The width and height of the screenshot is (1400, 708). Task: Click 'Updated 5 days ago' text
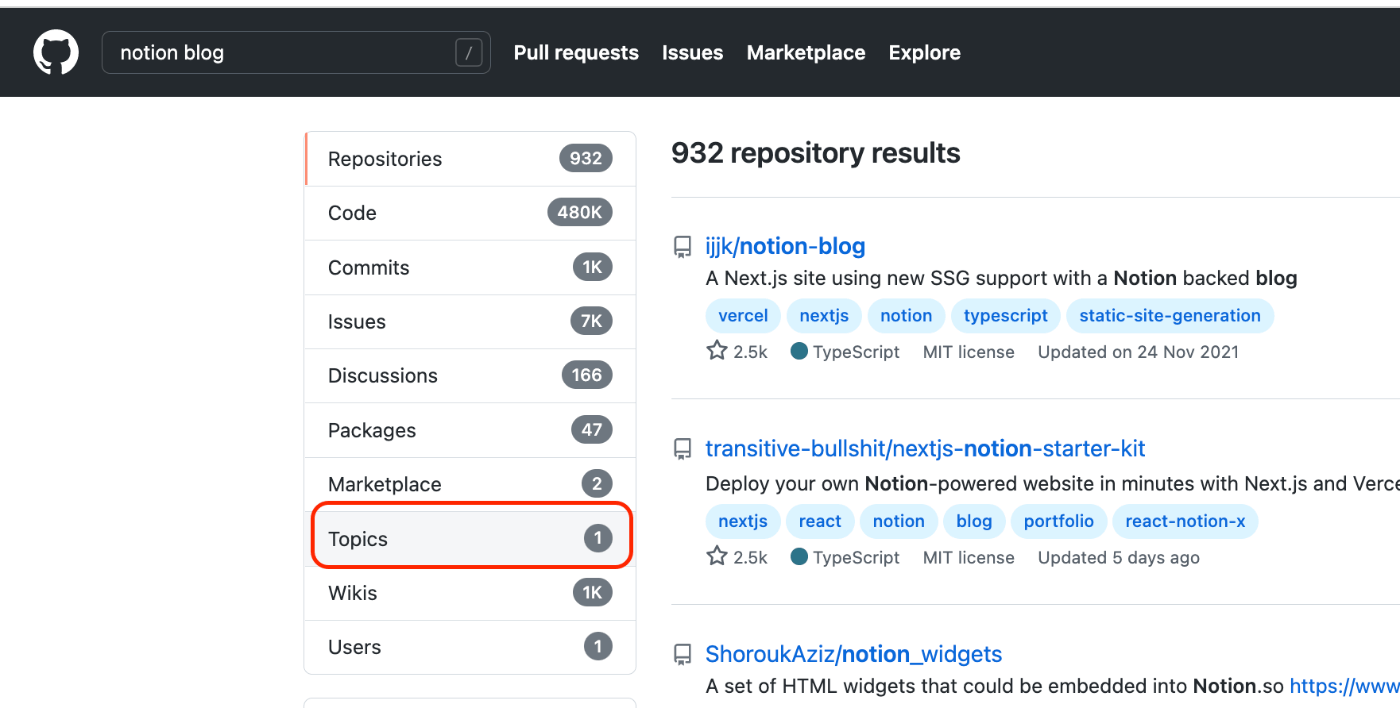click(x=1118, y=557)
